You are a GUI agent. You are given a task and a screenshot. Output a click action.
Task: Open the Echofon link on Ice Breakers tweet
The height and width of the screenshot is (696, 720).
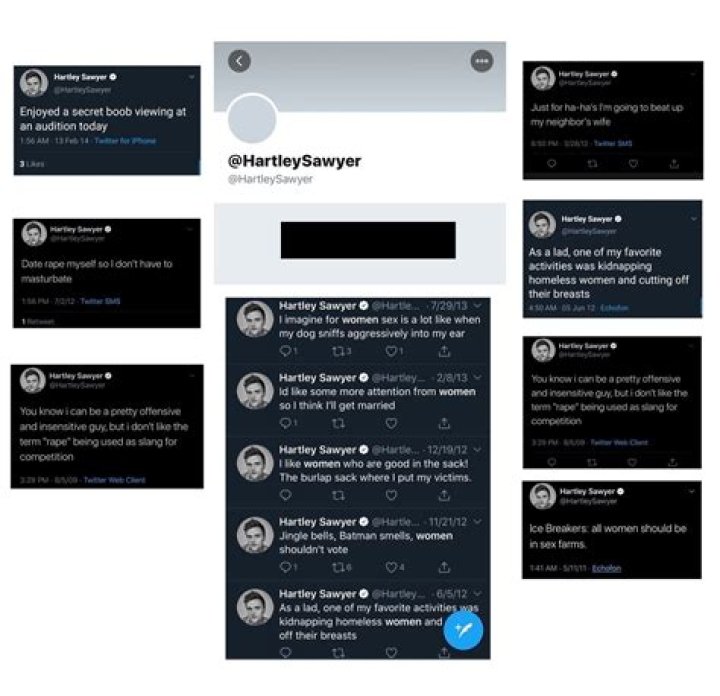tap(606, 568)
